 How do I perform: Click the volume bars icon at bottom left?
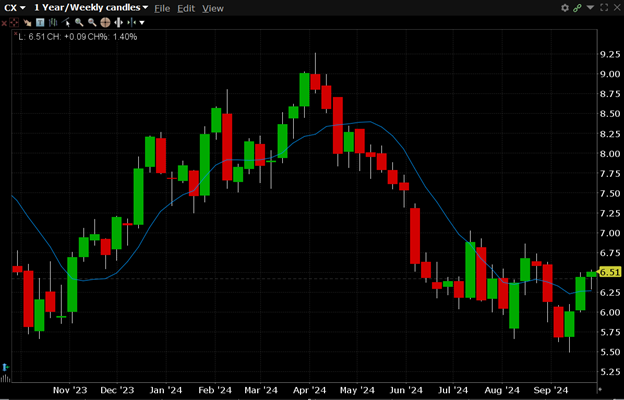(5, 378)
